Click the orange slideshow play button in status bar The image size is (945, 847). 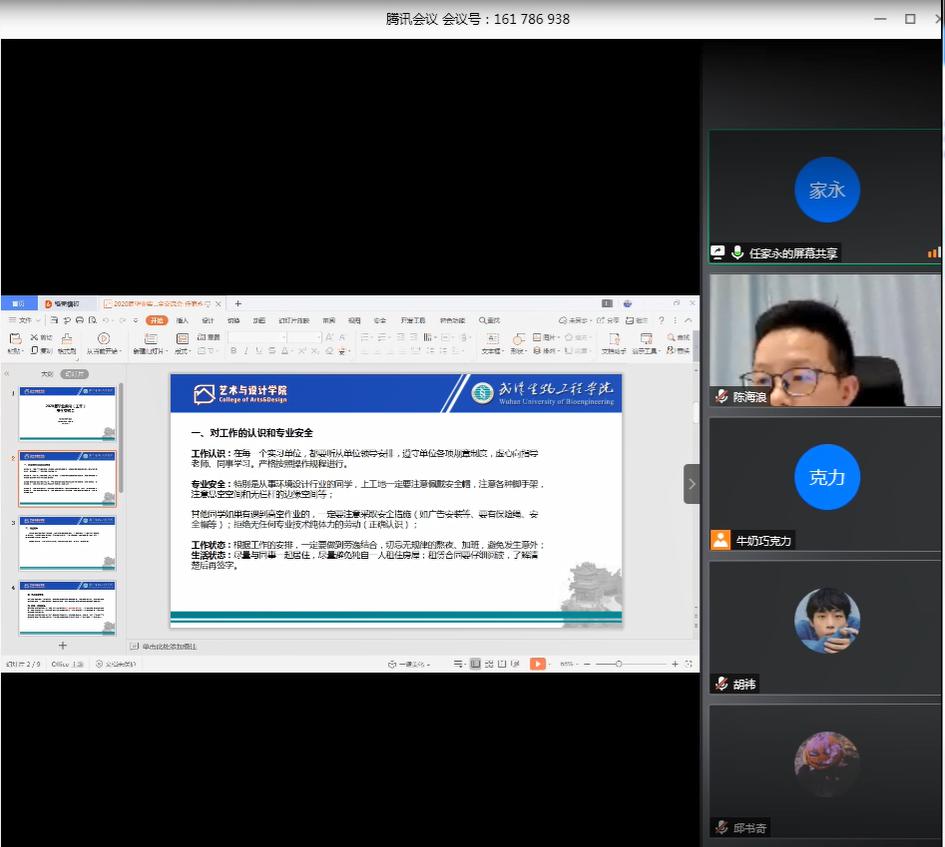[537, 664]
